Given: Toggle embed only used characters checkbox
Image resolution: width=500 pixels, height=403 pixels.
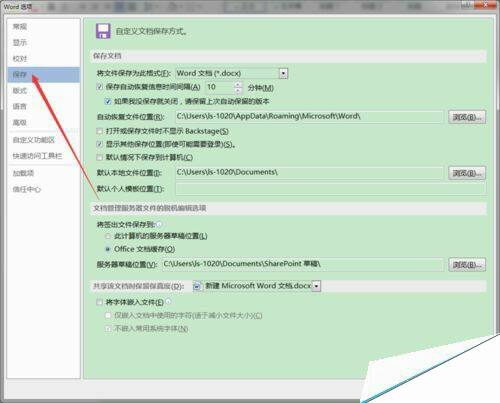Looking at the screenshot, I should (x=108, y=315).
